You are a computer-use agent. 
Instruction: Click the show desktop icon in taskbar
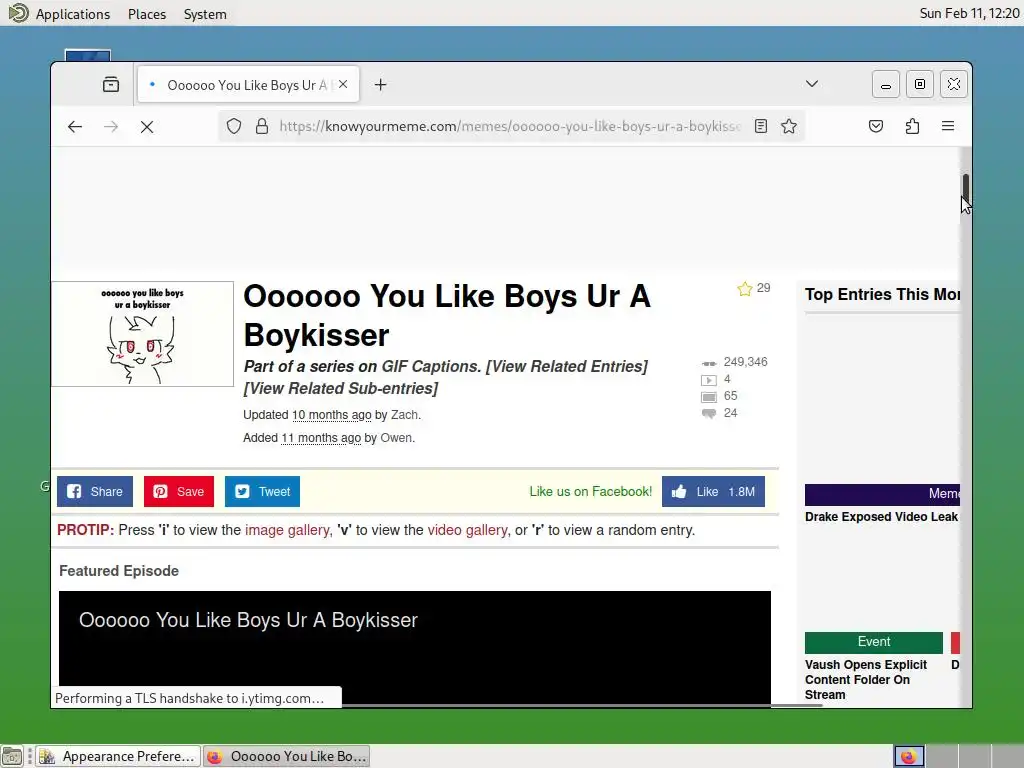pos(12,756)
